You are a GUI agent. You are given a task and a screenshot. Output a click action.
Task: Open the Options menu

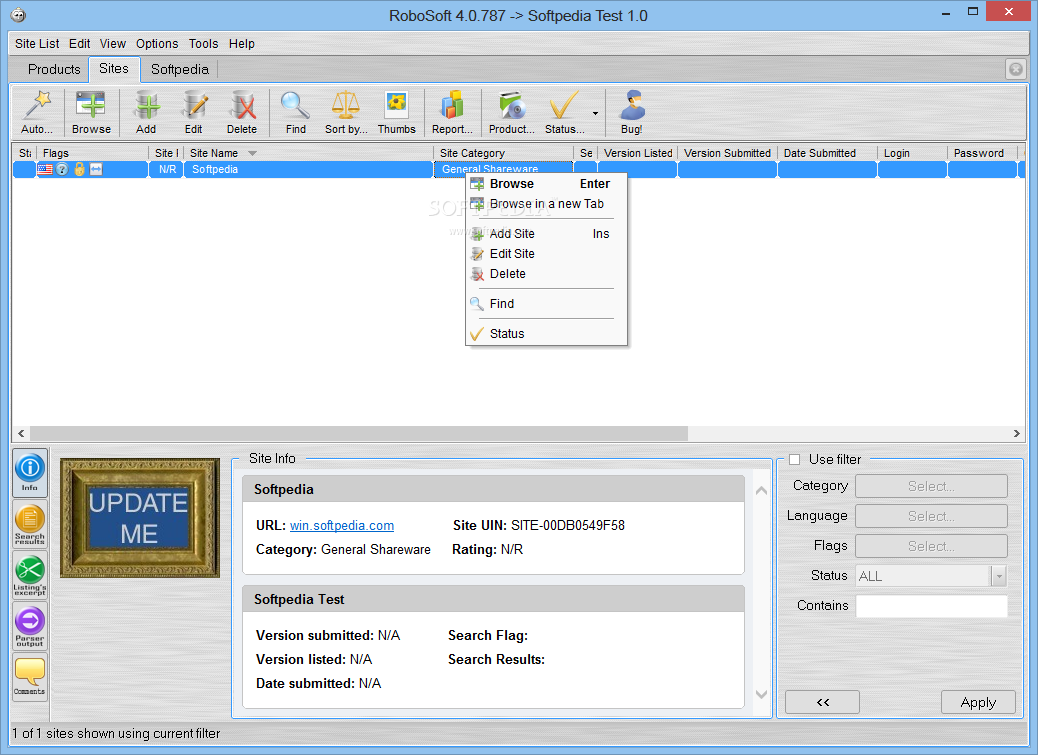point(157,44)
